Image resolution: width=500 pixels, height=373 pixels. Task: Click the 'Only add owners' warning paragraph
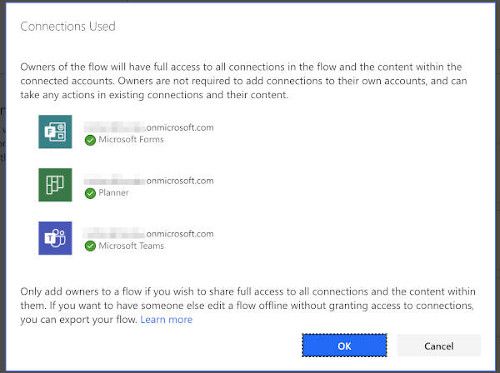(248, 306)
